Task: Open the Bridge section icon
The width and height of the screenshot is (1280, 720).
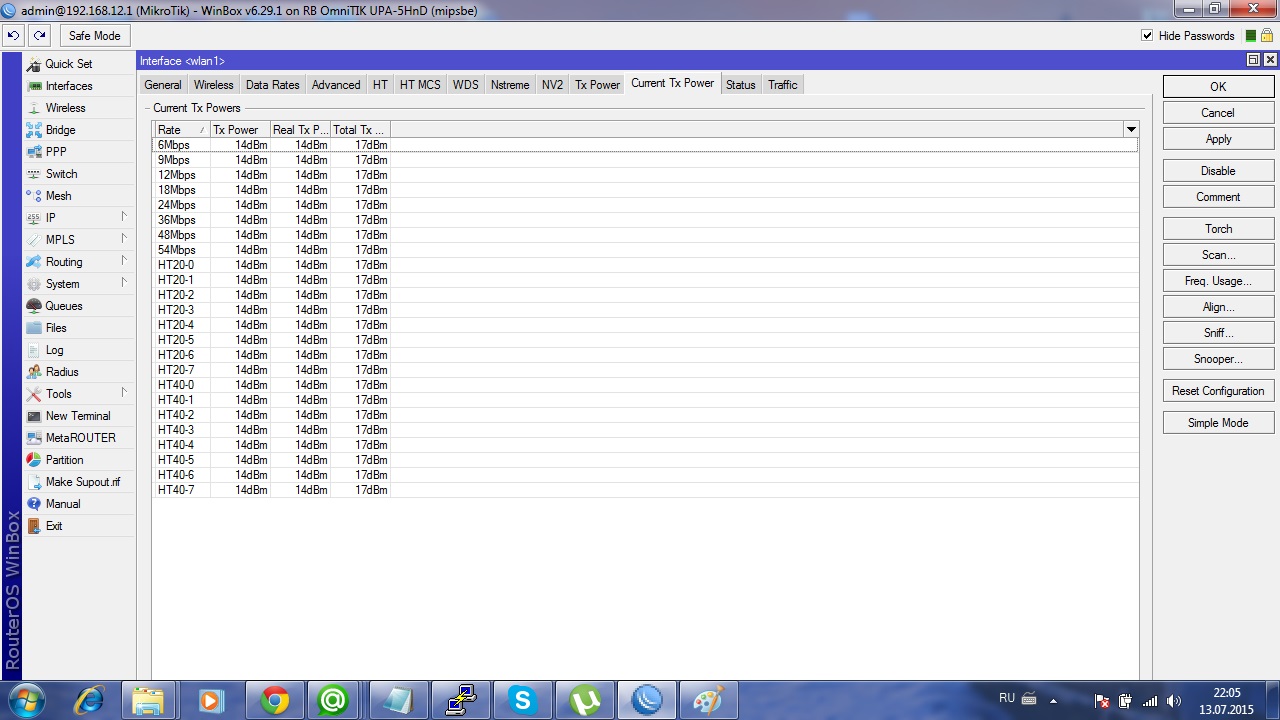Action: (34, 130)
